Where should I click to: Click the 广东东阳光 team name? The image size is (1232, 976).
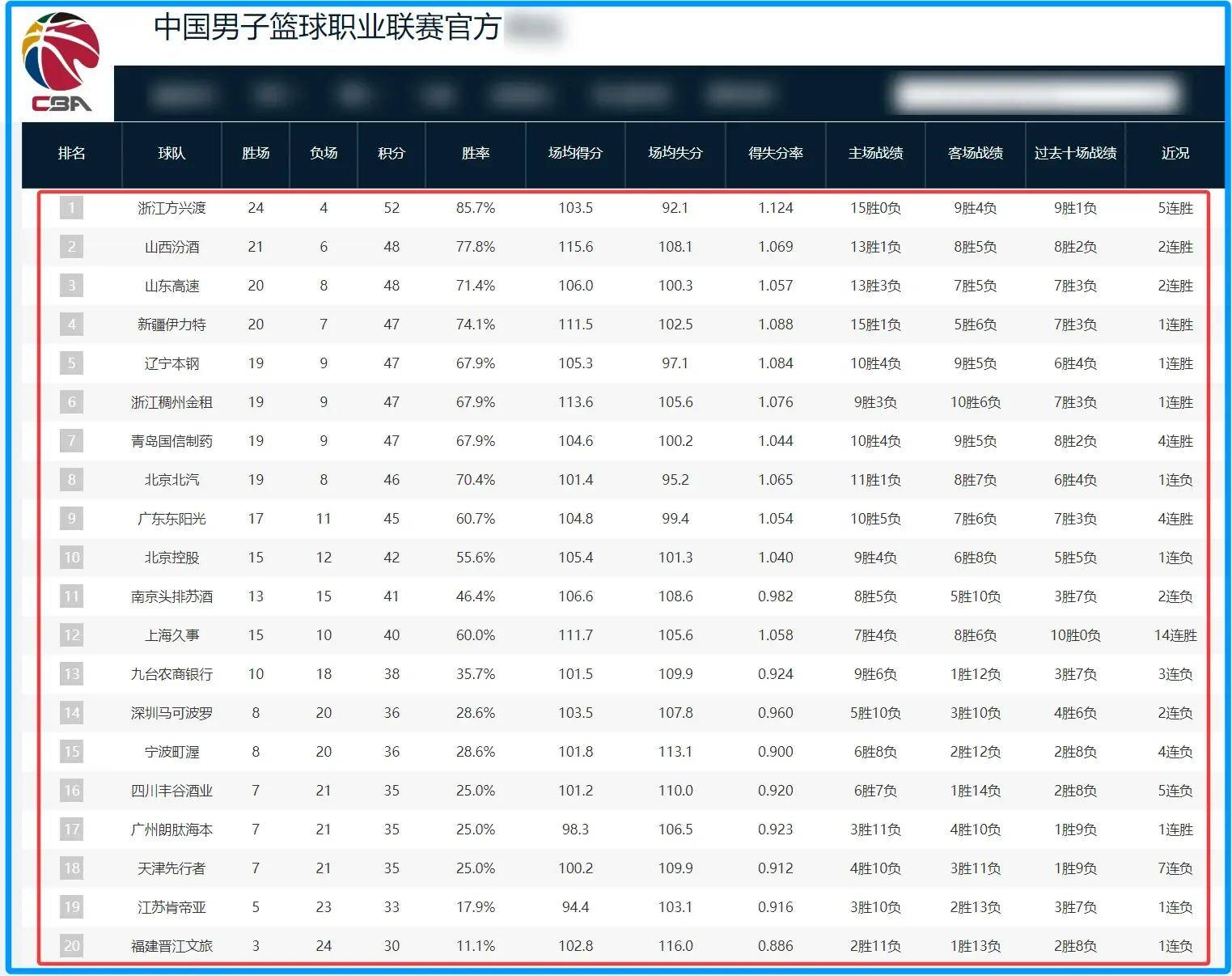[171, 519]
